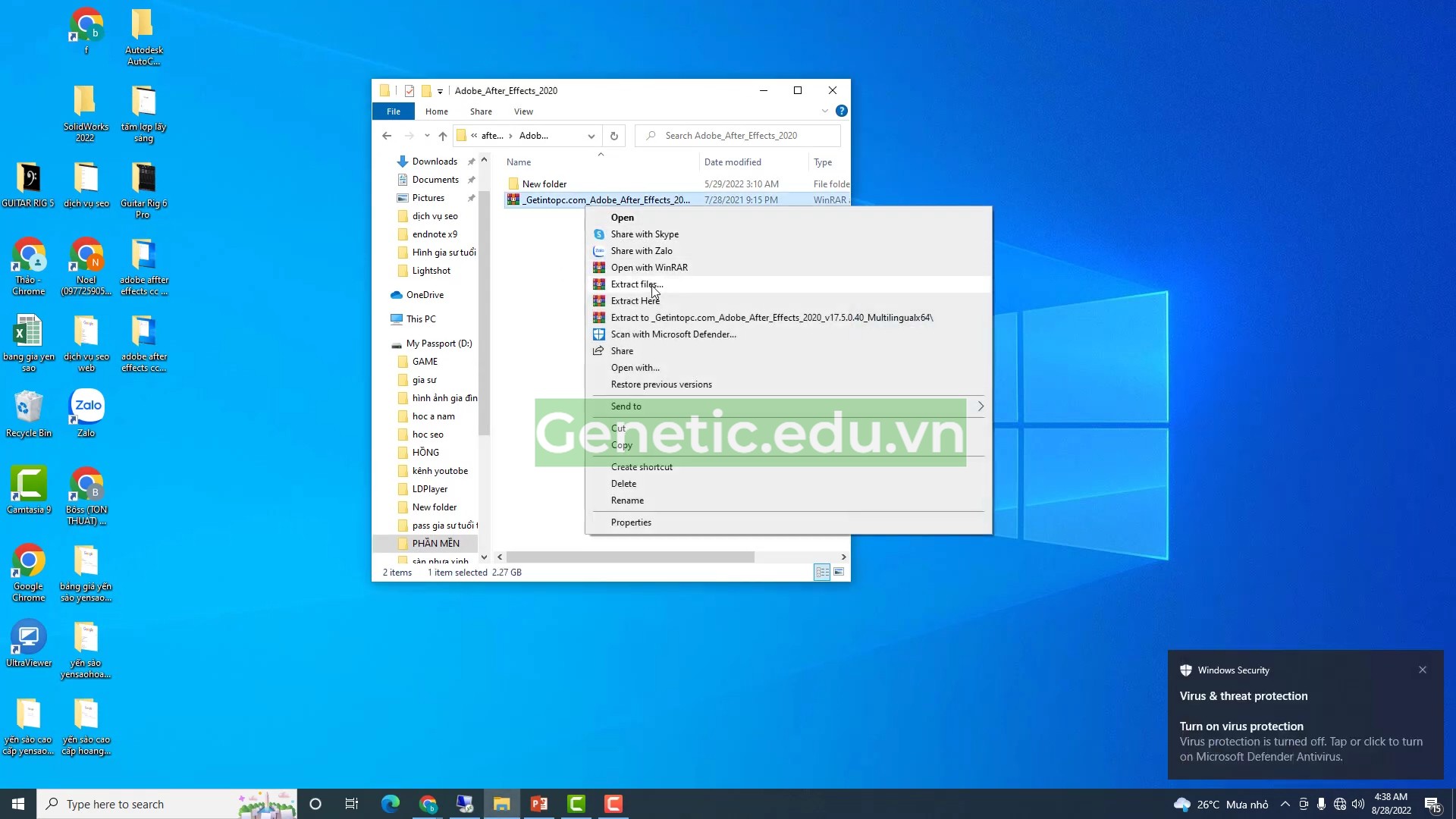This screenshot has height=819, width=1456.
Task: Open UltraViewer desktop icon
Action: point(29,644)
